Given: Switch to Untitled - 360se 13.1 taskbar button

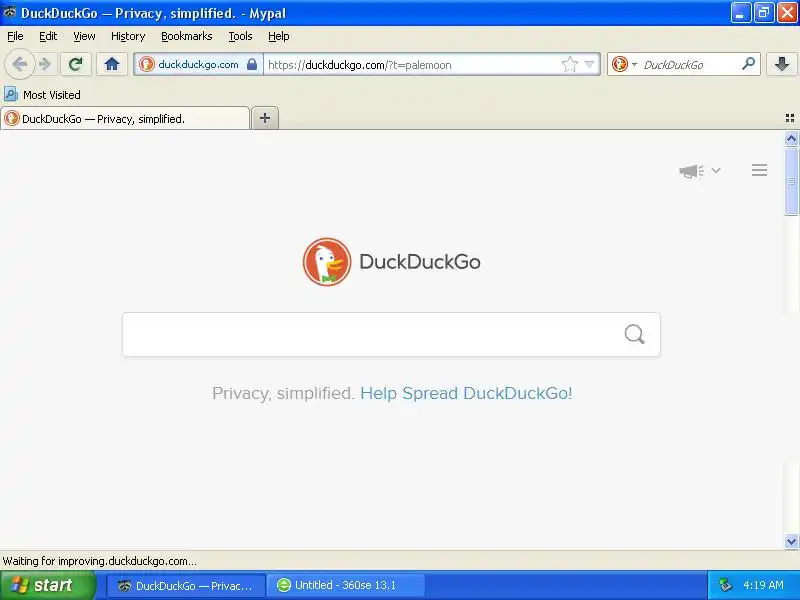Looking at the screenshot, I should coord(346,585).
